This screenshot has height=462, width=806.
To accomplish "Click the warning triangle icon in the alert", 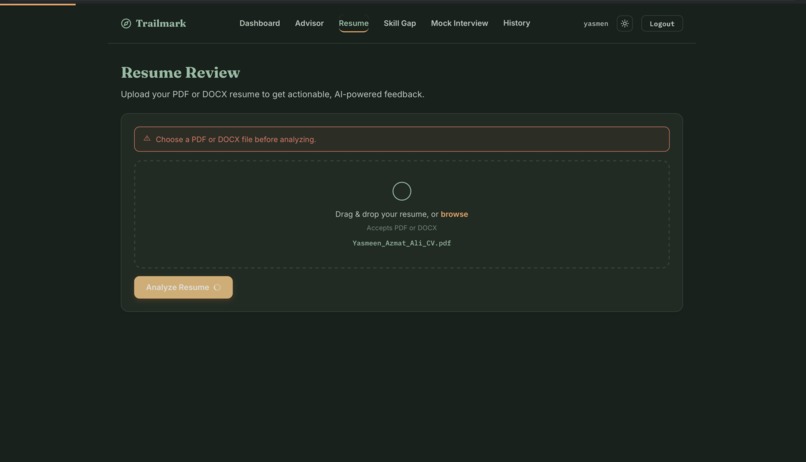I will [x=147, y=139].
